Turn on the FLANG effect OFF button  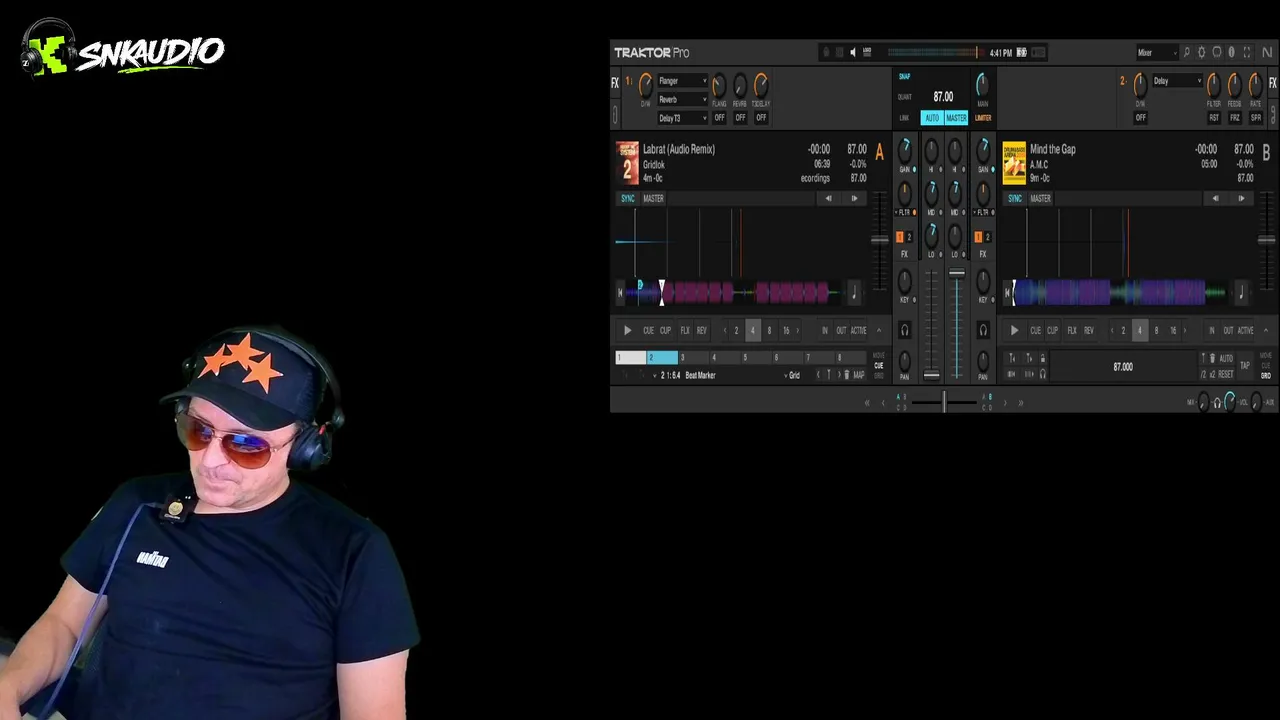coord(719,118)
